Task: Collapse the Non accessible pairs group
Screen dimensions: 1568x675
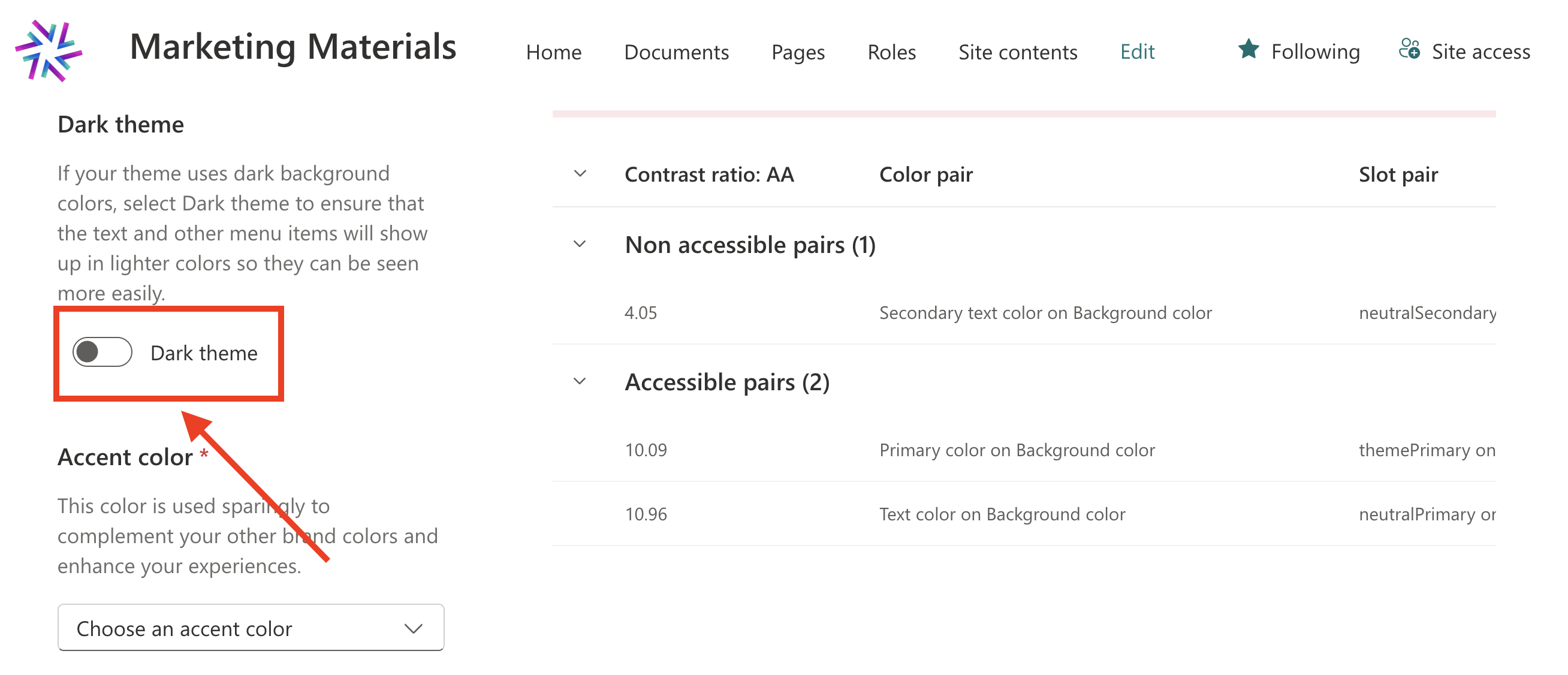Action: pos(580,245)
